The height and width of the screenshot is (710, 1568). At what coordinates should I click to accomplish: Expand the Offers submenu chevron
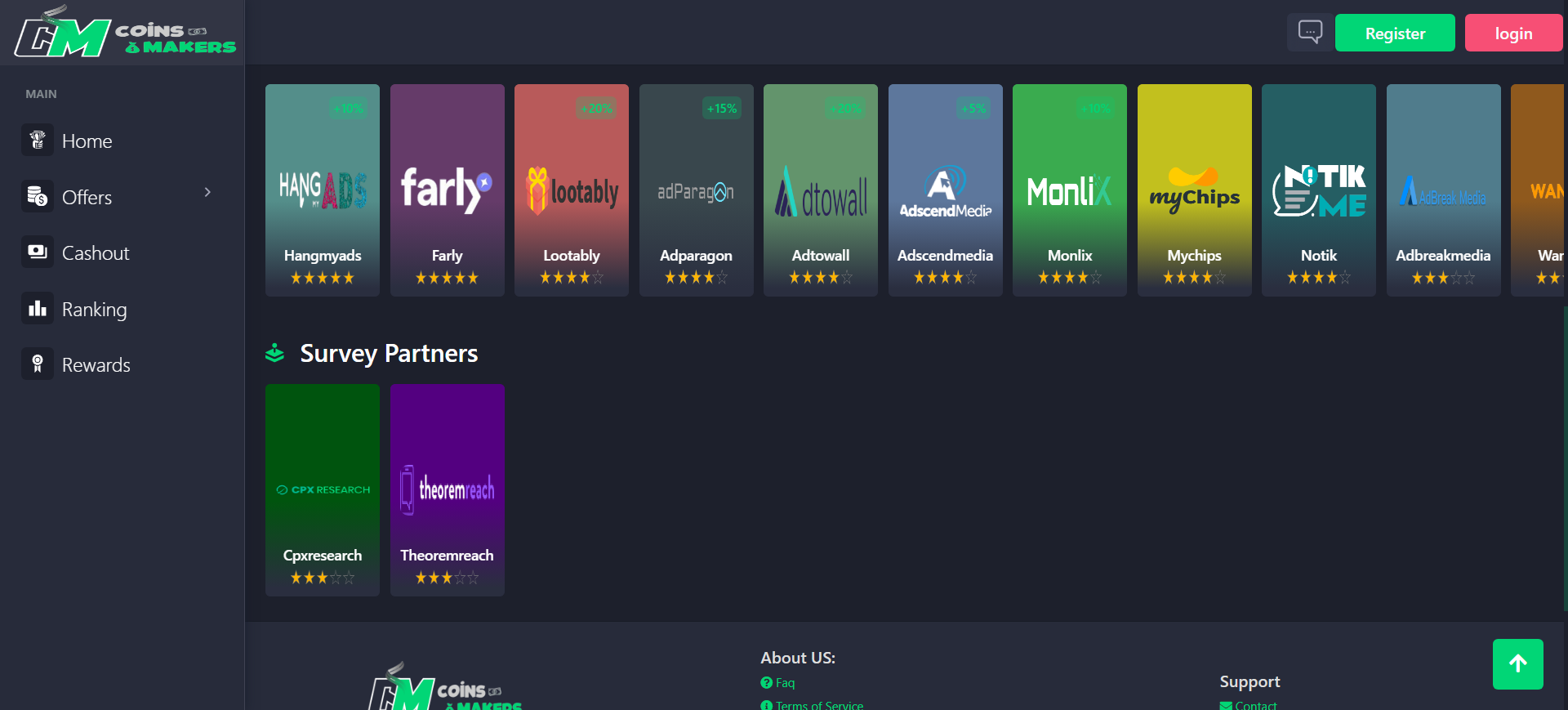tap(207, 193)
